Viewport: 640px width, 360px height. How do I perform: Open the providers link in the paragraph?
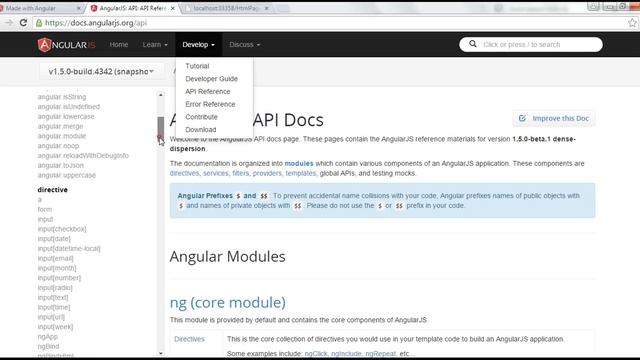[x=267, y=173]
